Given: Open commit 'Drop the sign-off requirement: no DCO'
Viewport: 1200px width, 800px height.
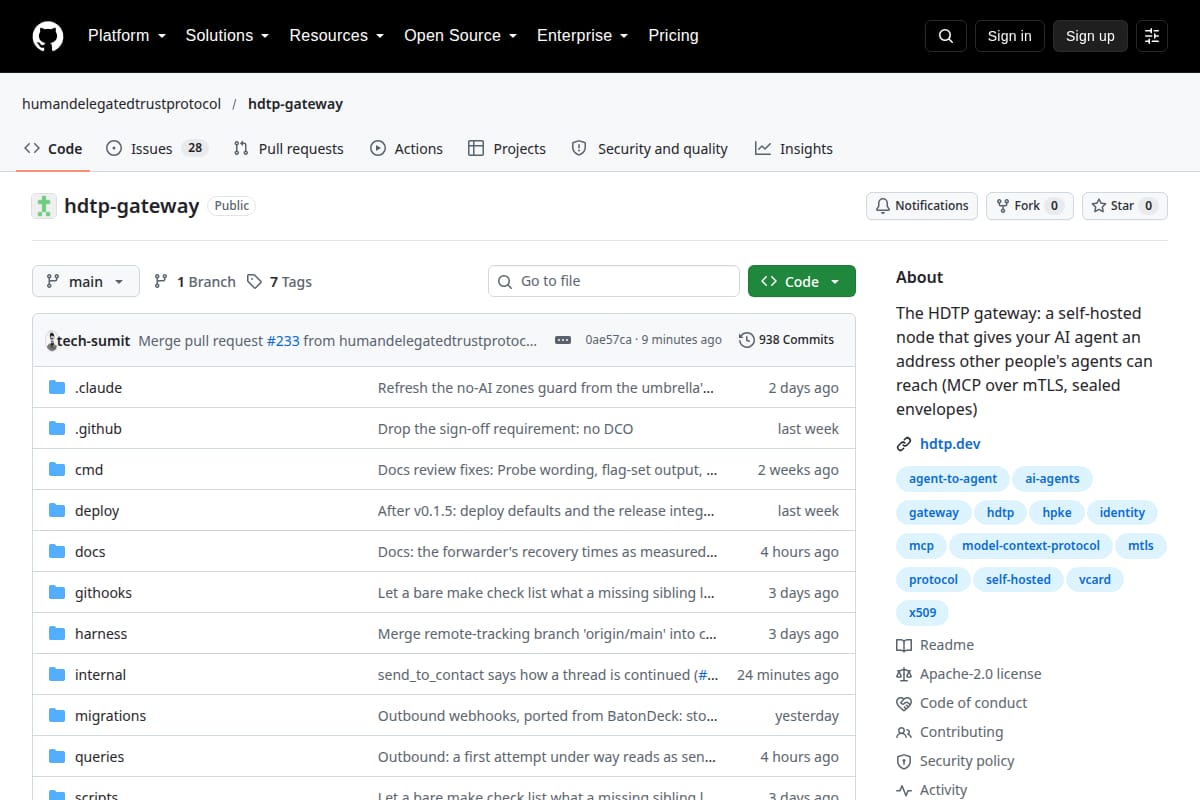Looking at the screenshot, I should (x=505, y=429).
